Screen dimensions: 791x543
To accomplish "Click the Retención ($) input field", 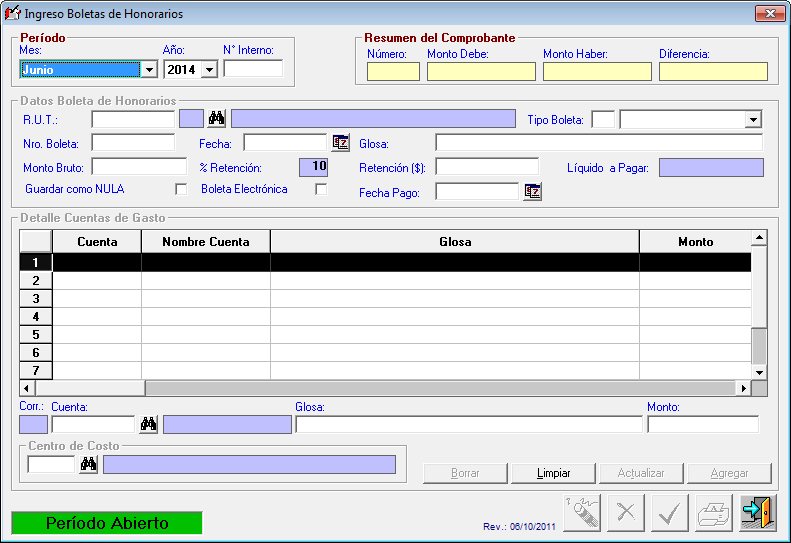I will point(487,167).
